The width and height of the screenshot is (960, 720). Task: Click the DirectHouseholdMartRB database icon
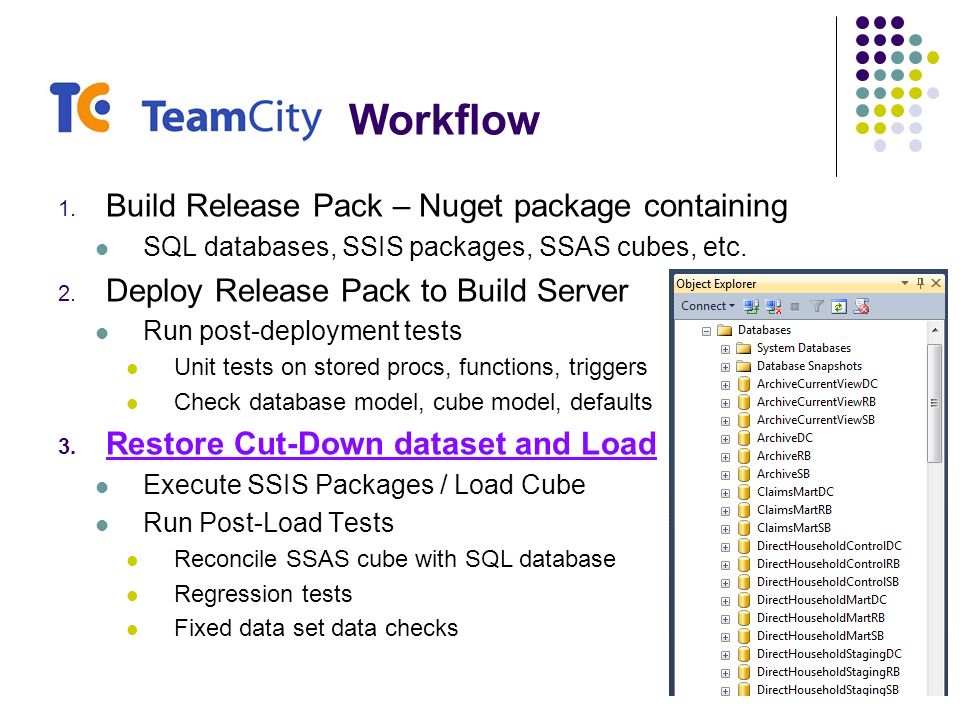point(744,618)
